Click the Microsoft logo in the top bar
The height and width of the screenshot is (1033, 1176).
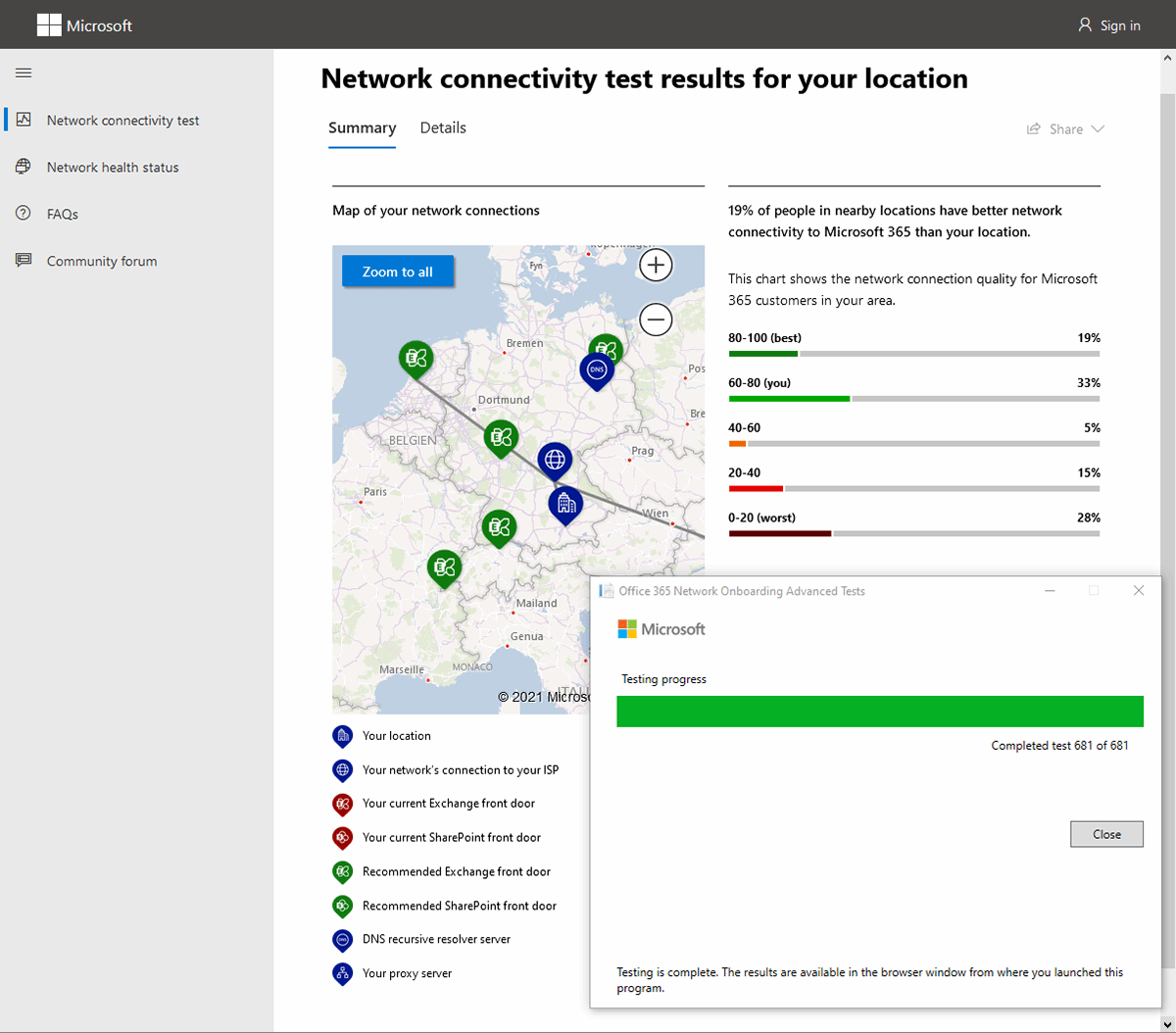coord(84,25)
